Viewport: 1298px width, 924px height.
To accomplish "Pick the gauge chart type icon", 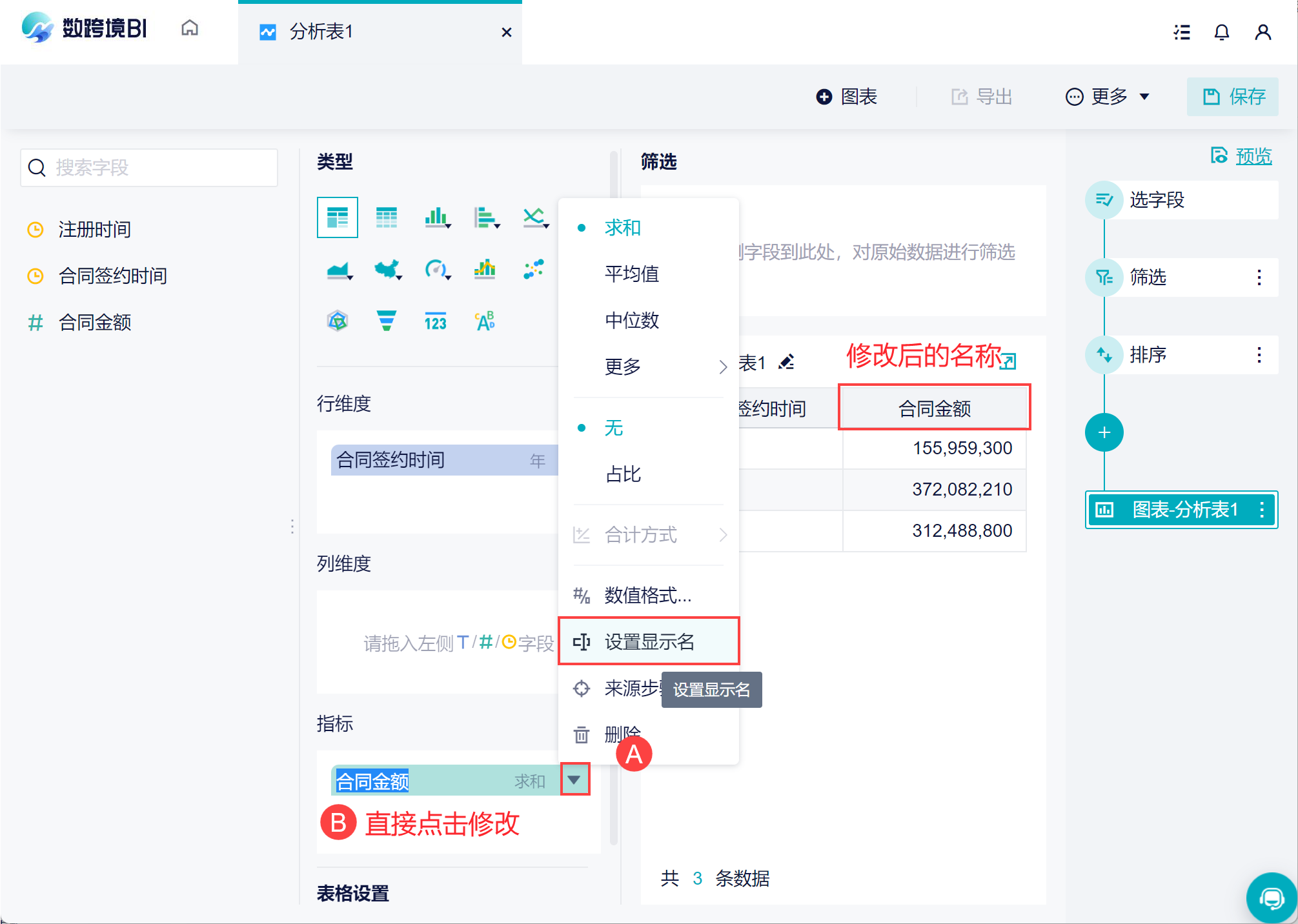I will pos(436,269).
